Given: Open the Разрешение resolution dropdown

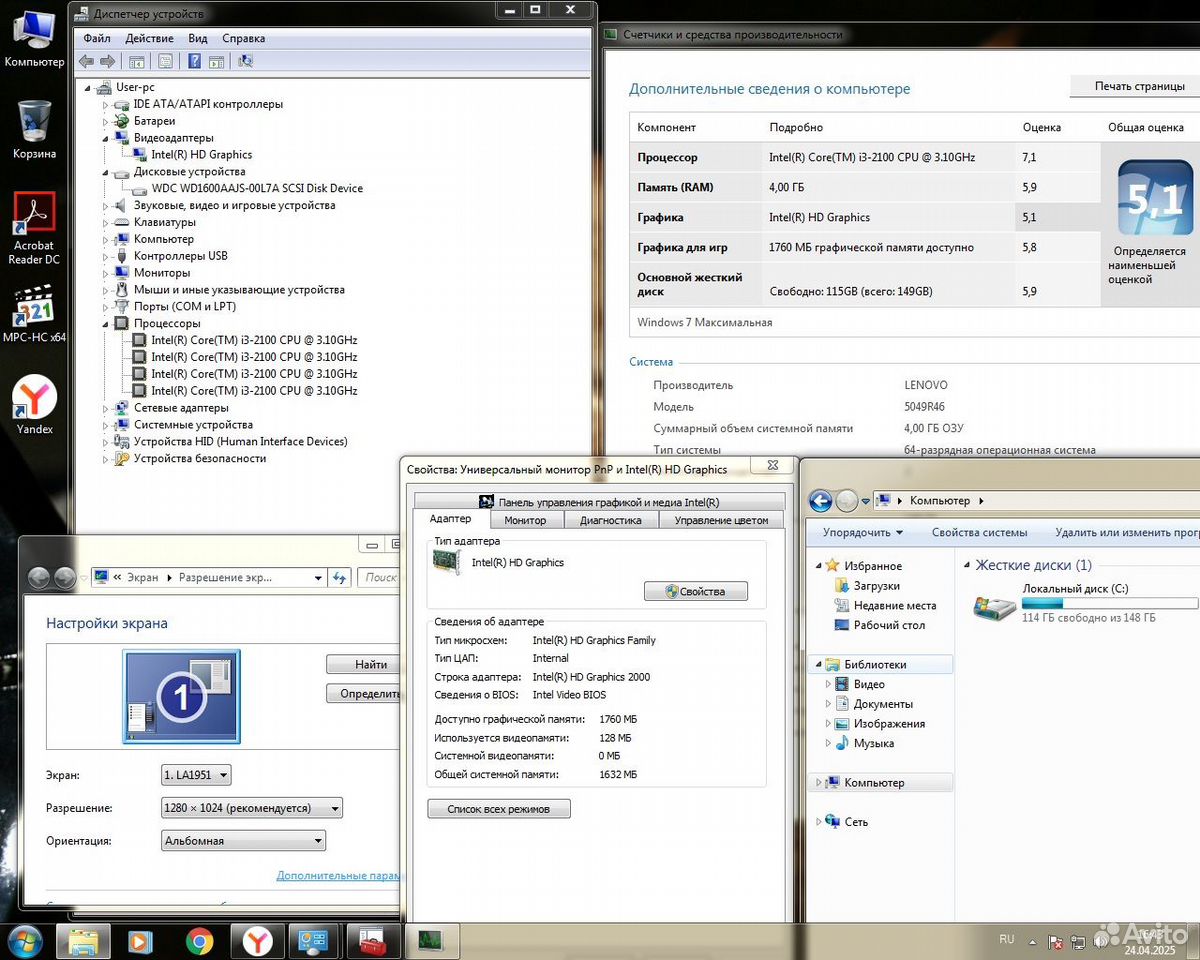Looking at the screenshot, I should pos(251,808).
